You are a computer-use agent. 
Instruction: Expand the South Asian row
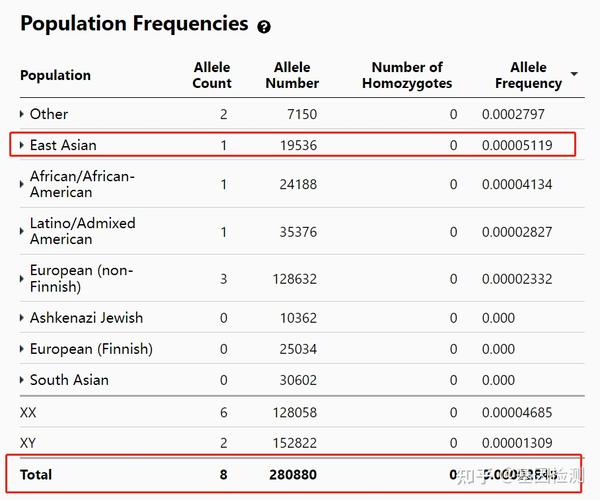[22, 381]
